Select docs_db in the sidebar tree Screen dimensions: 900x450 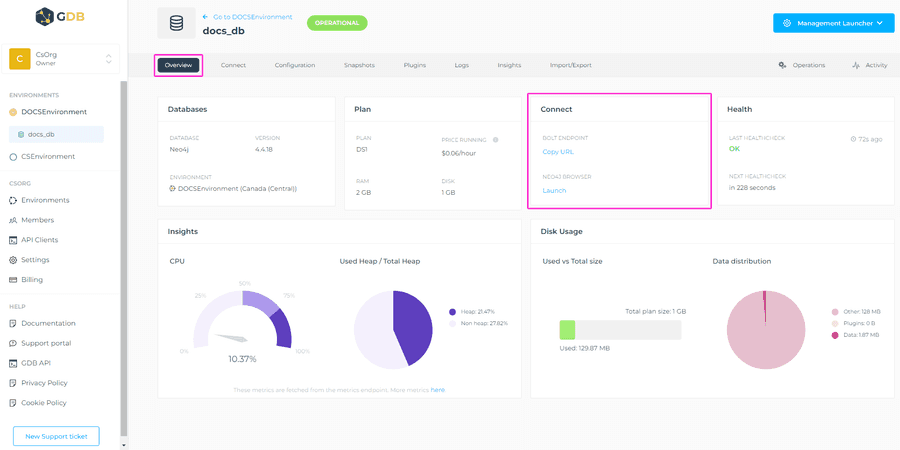(x=56, y=134)
